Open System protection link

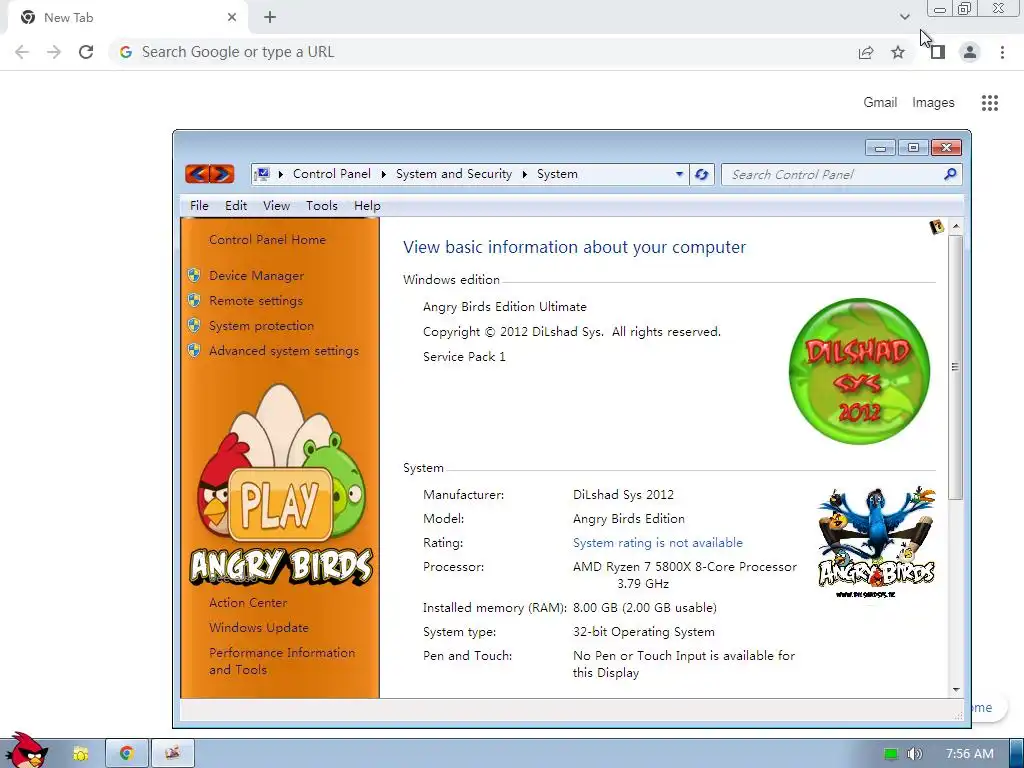point(261,325)
